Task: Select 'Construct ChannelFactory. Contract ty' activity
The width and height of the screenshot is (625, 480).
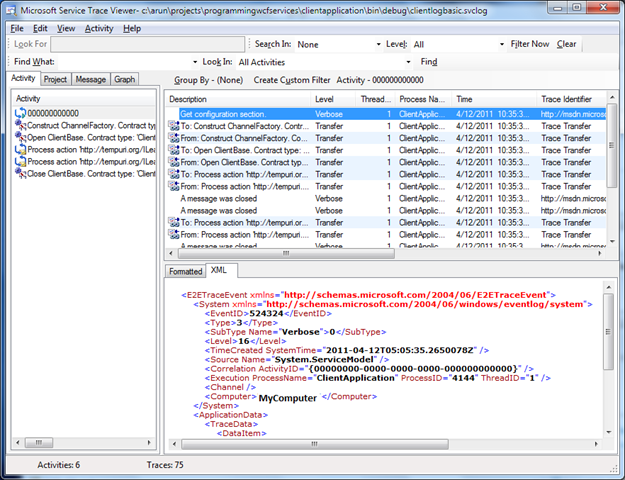Action: pos(84,125)
